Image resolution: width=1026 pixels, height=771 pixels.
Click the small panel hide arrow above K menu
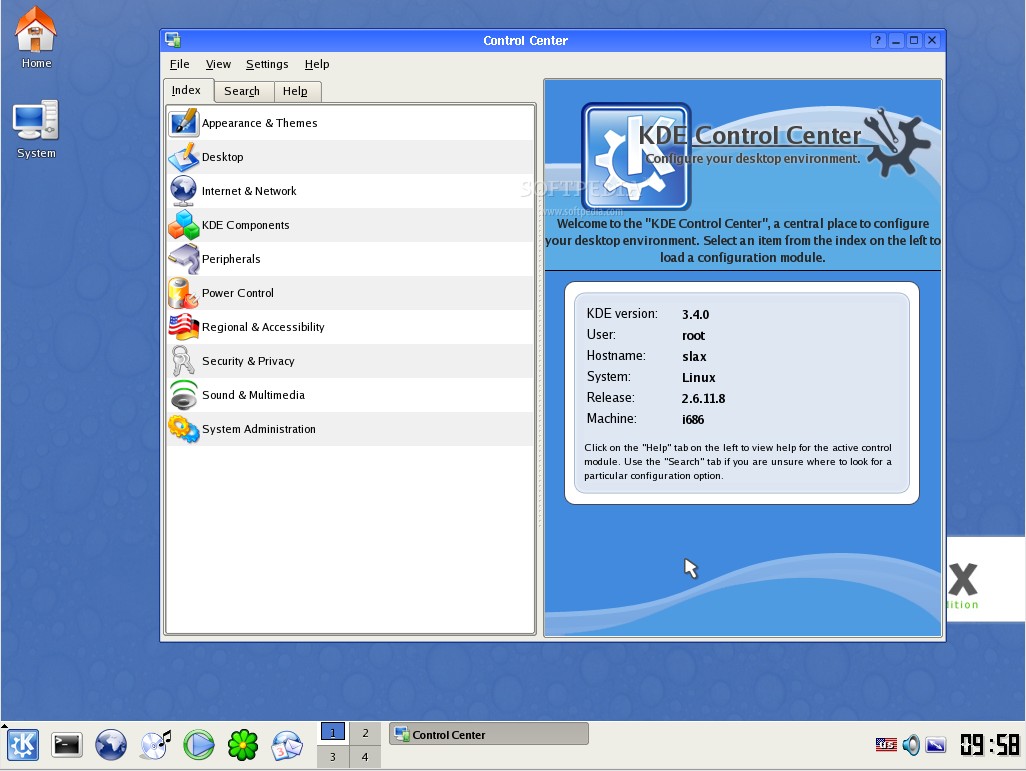[4, 726]
